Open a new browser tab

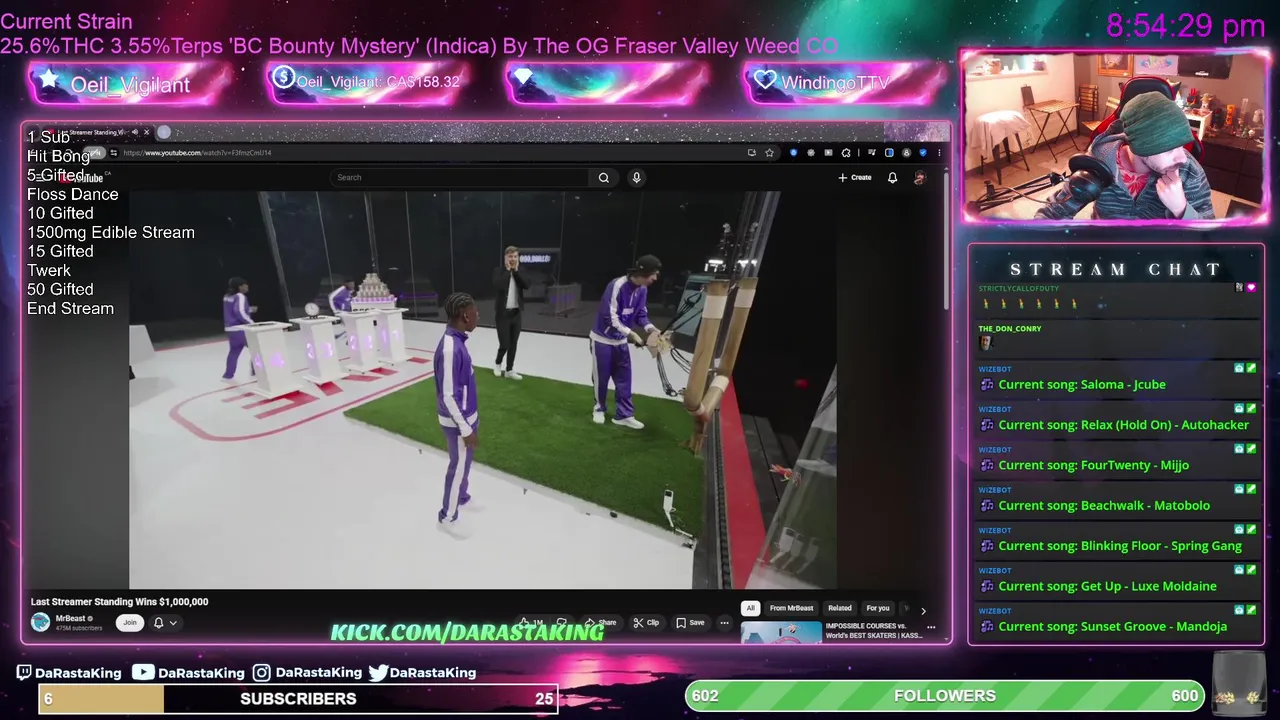[x=164, y=132]
